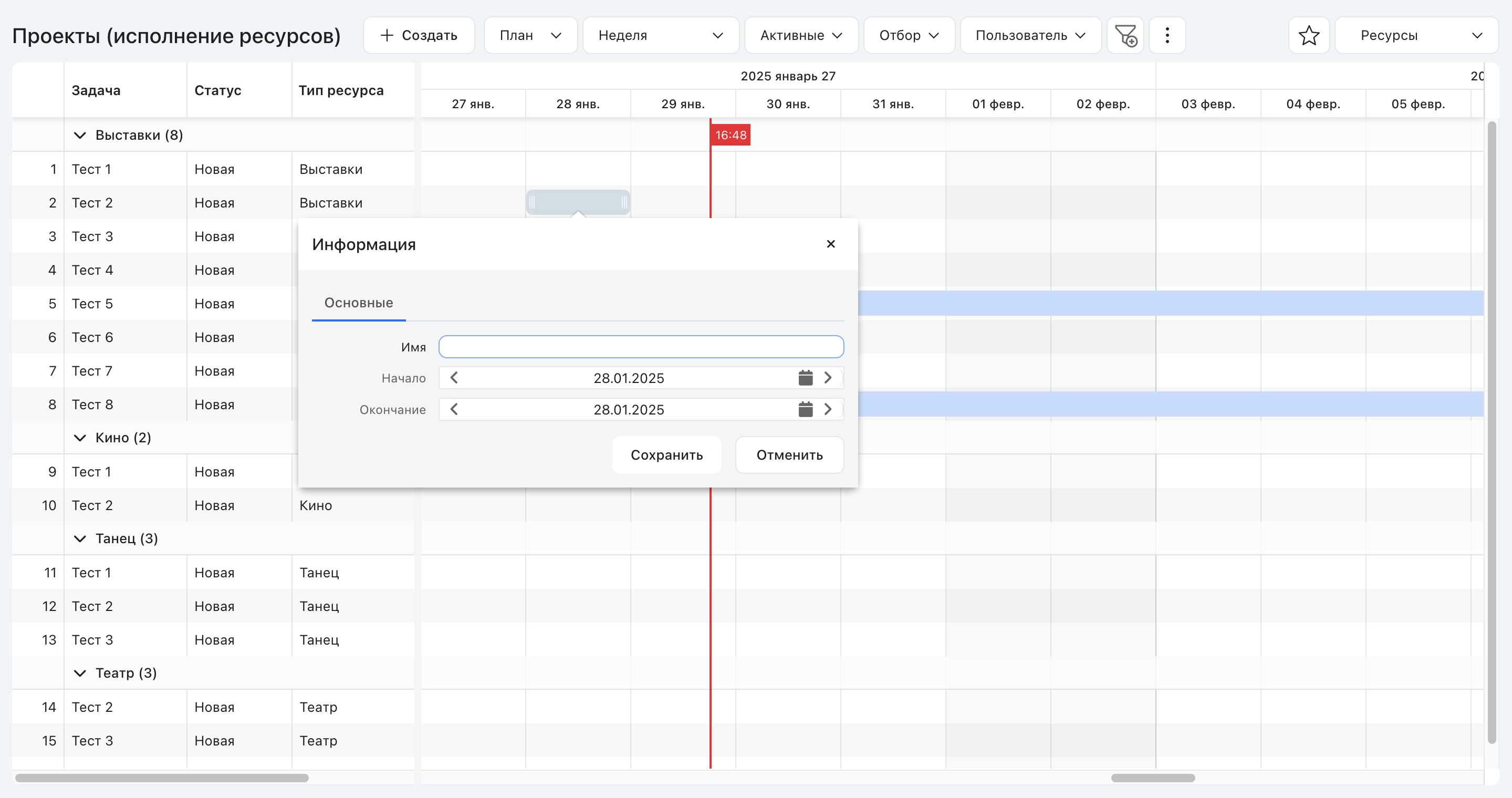Viewport: 1512px width, 798px height.
Task: Select row 11 Тест 1 in Танец
Action: point(213,573)
